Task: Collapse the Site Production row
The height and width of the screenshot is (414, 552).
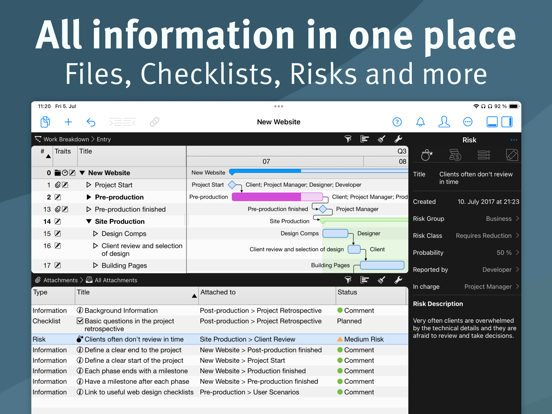Action: tap(89, 221)
